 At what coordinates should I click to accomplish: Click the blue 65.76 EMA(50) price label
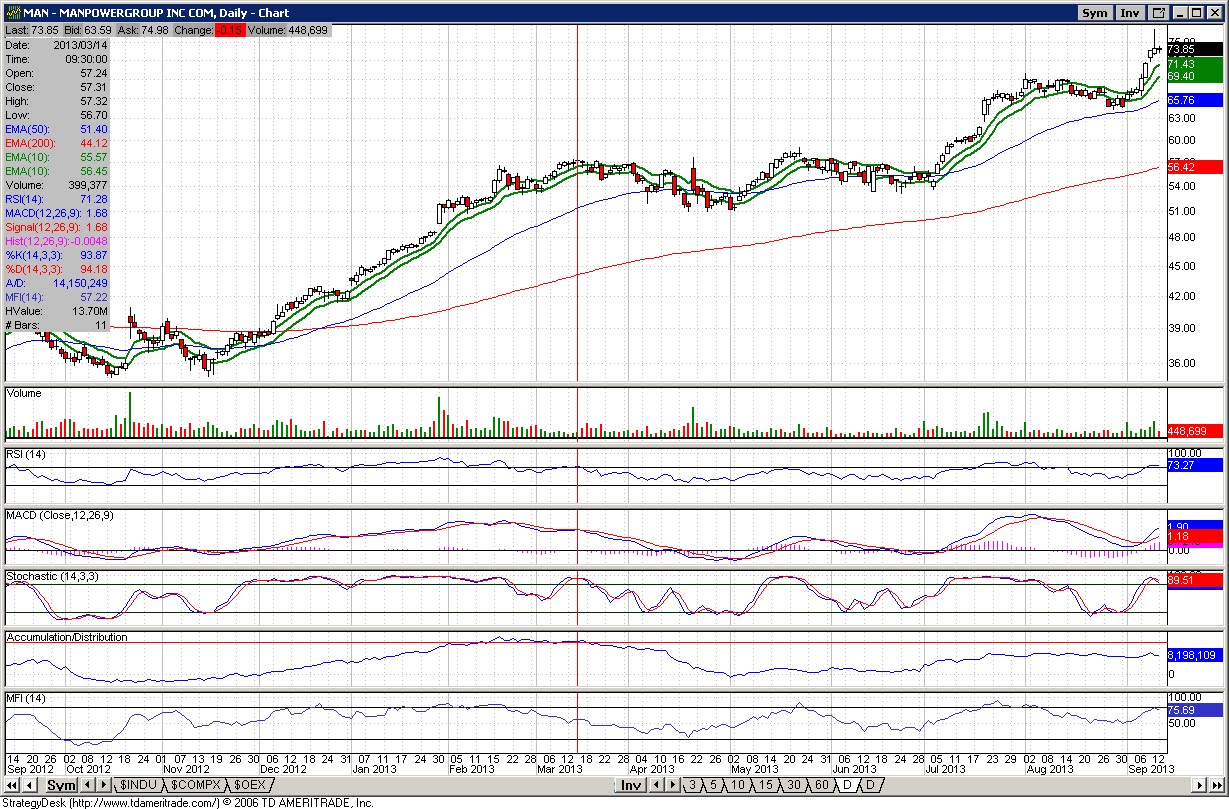1195,100
